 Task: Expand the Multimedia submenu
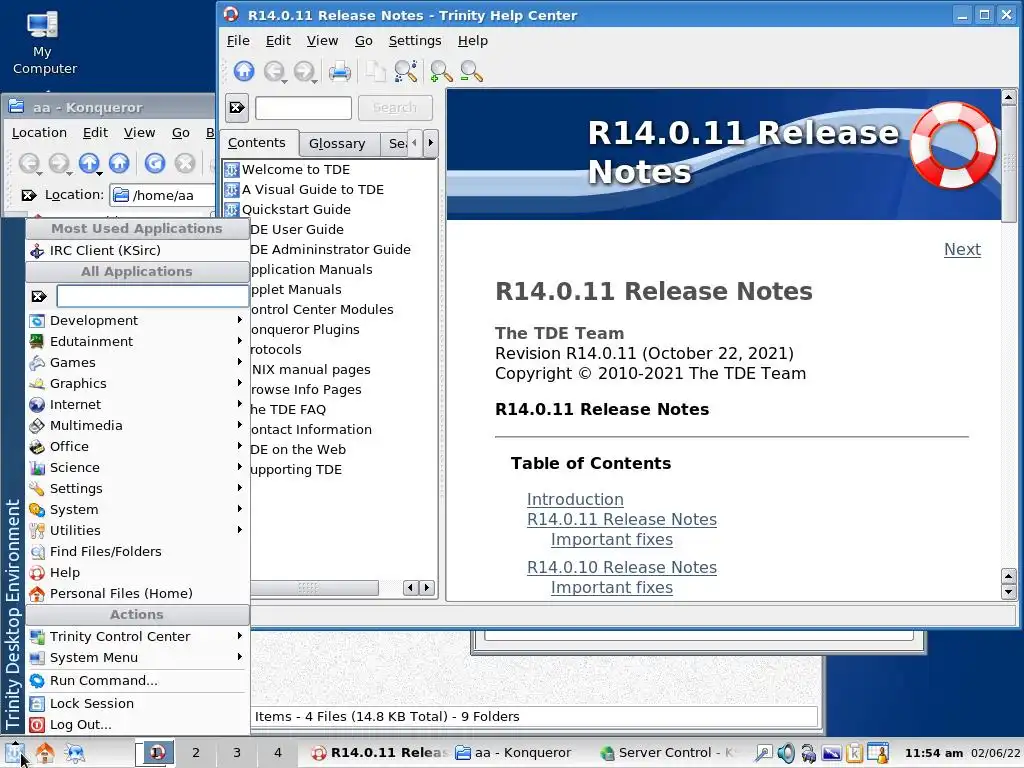pos(137,425)
